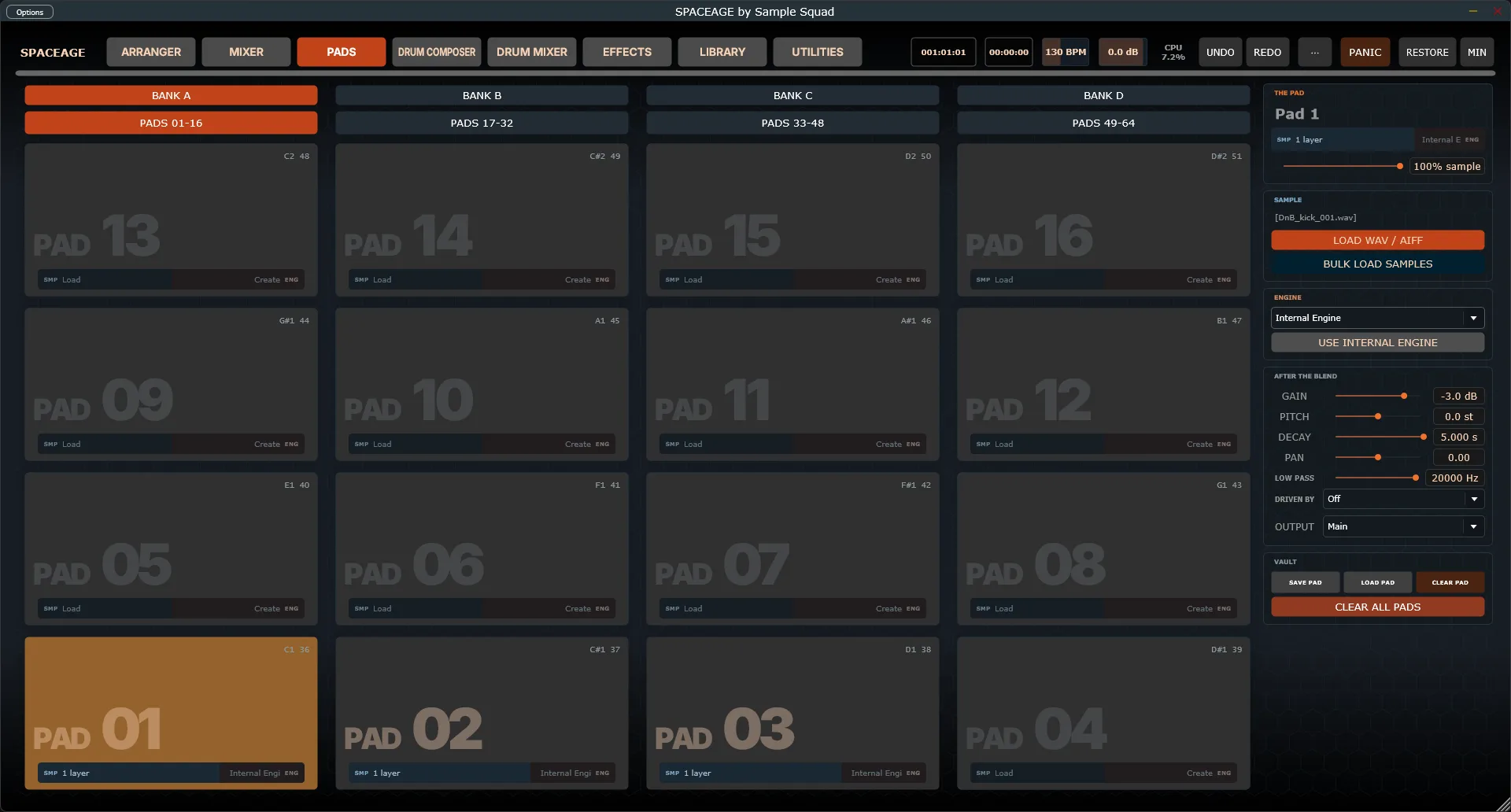This screenshot has height=812, width=1511.
Task: Switch to the DRUM MIXER tab
Action: 532,52
